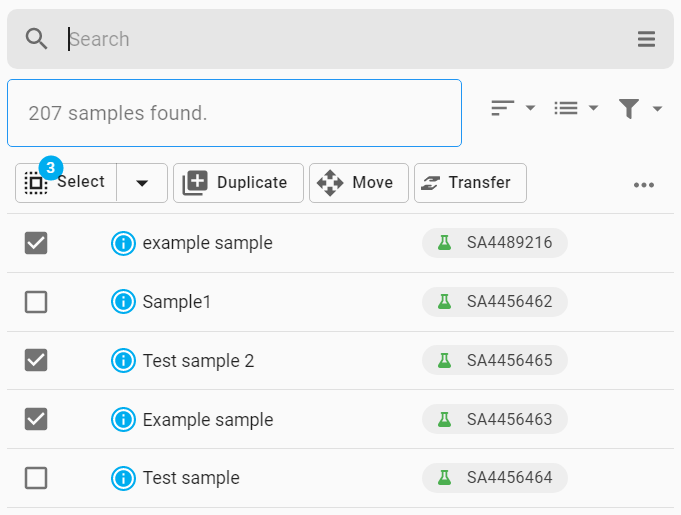Check the Sample1 checkbox
The width and height of the screenshot is (681, 515).
tap(36, 302)
